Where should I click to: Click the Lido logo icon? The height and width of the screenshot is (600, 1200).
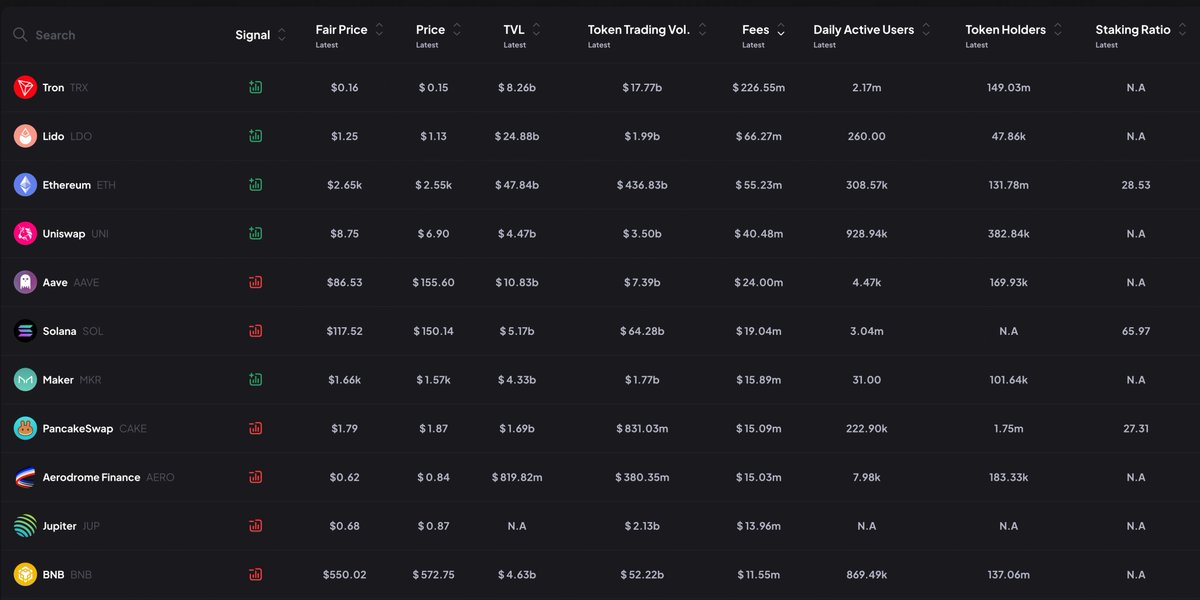coord(25,136)
